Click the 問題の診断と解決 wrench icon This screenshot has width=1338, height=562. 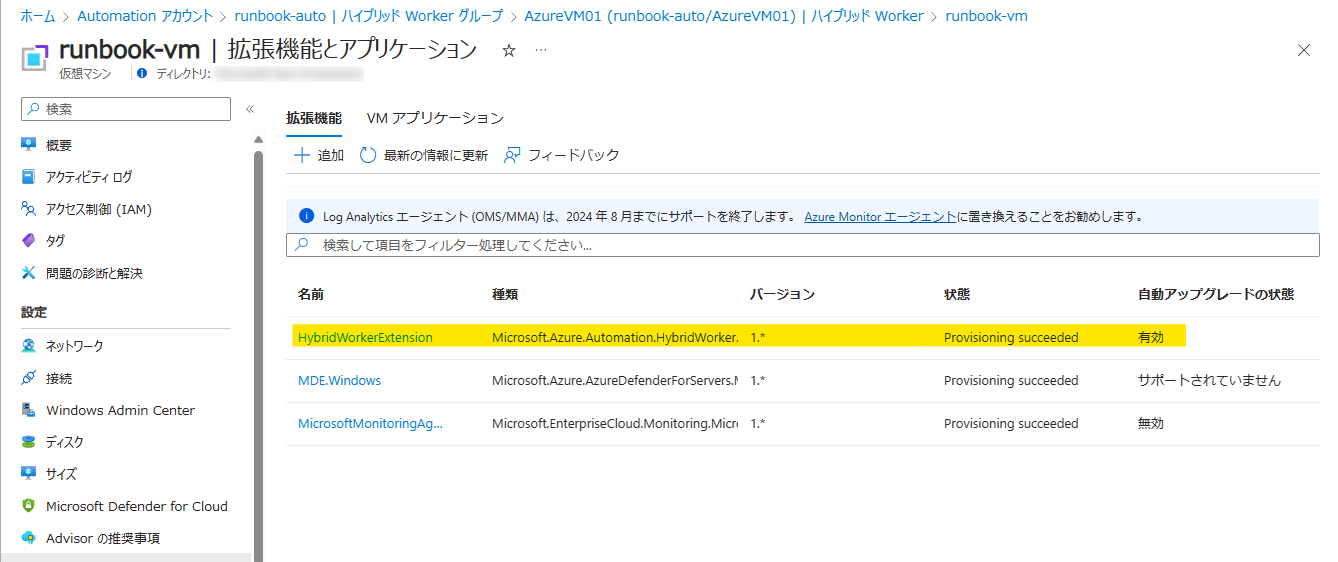(29, 273)
